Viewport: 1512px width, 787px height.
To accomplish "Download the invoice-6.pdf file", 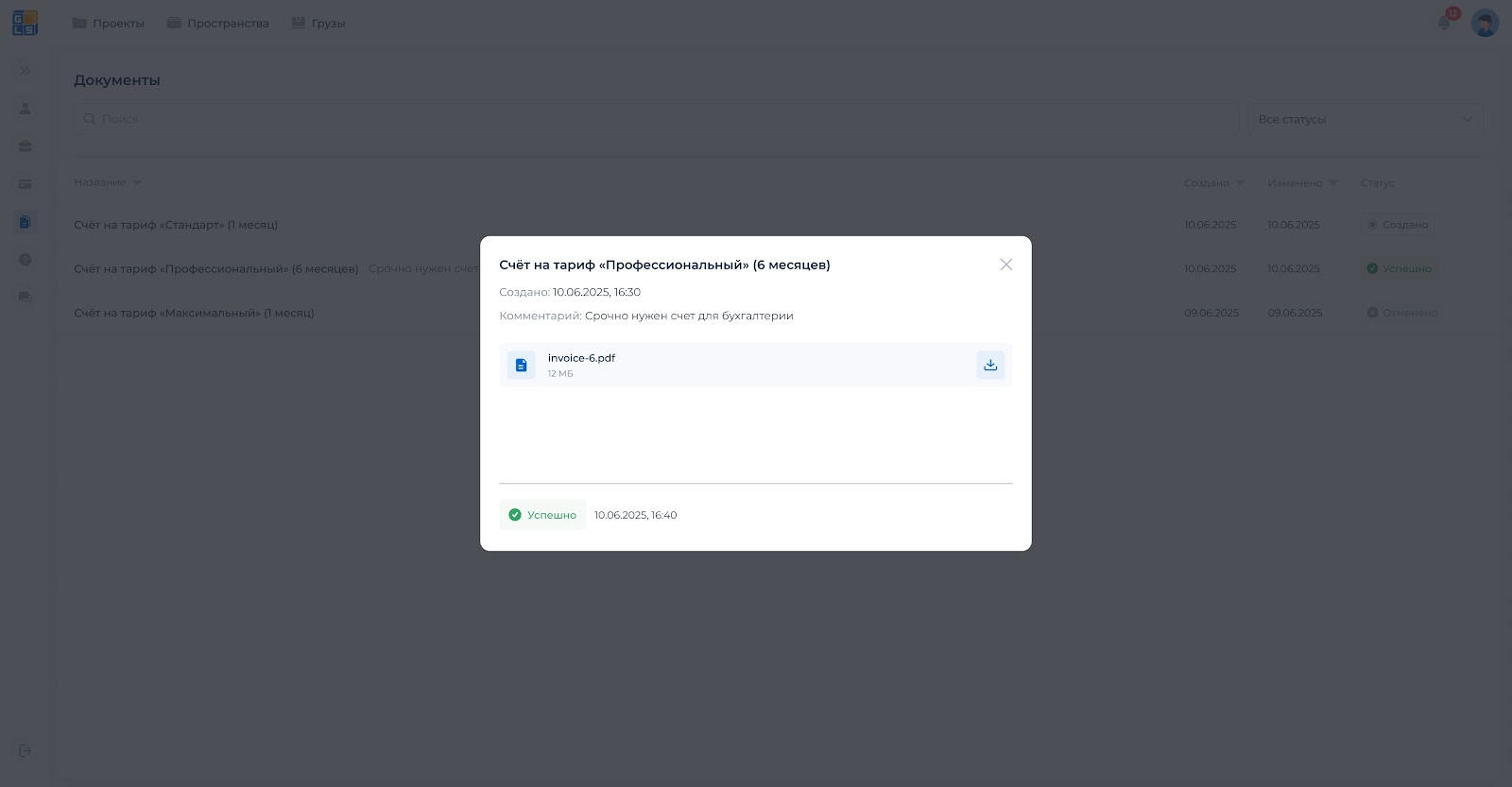I will point(989,365).
